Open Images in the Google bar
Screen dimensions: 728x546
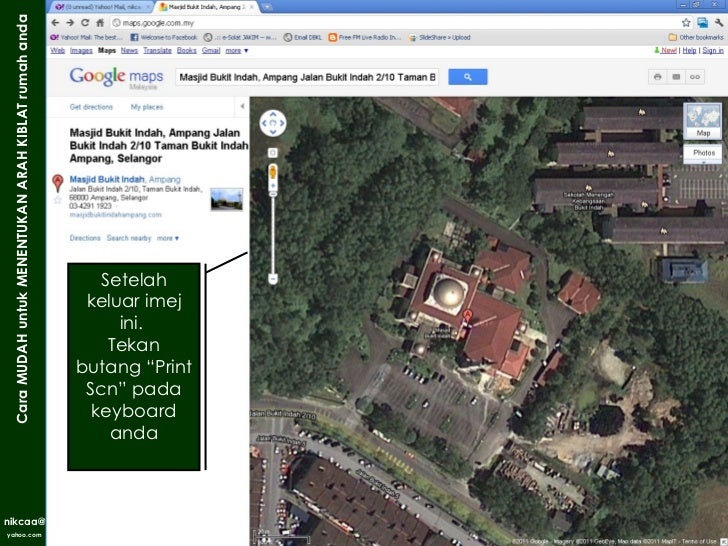(81, 50)
